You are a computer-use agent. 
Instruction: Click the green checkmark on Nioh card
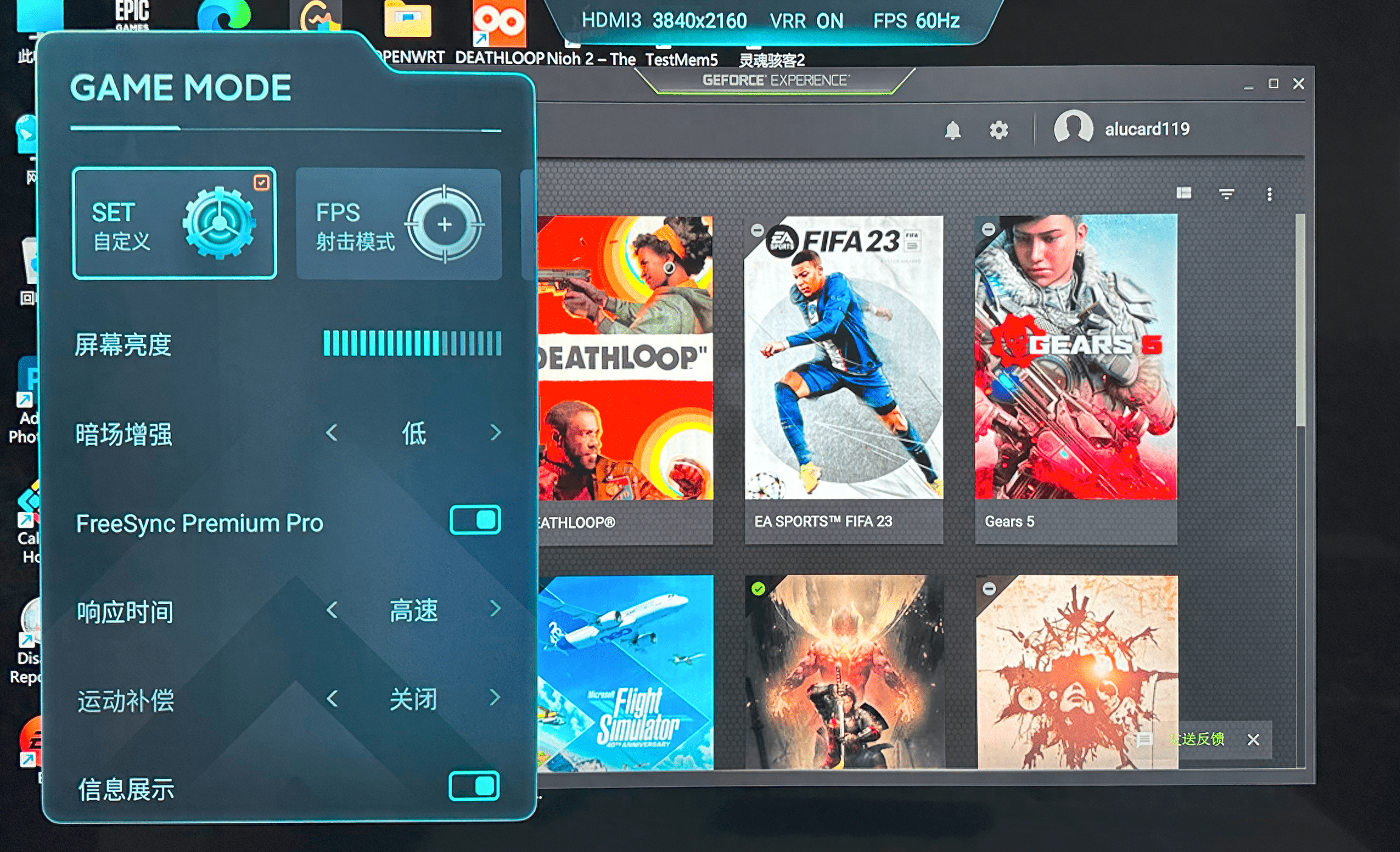(758, 589)
